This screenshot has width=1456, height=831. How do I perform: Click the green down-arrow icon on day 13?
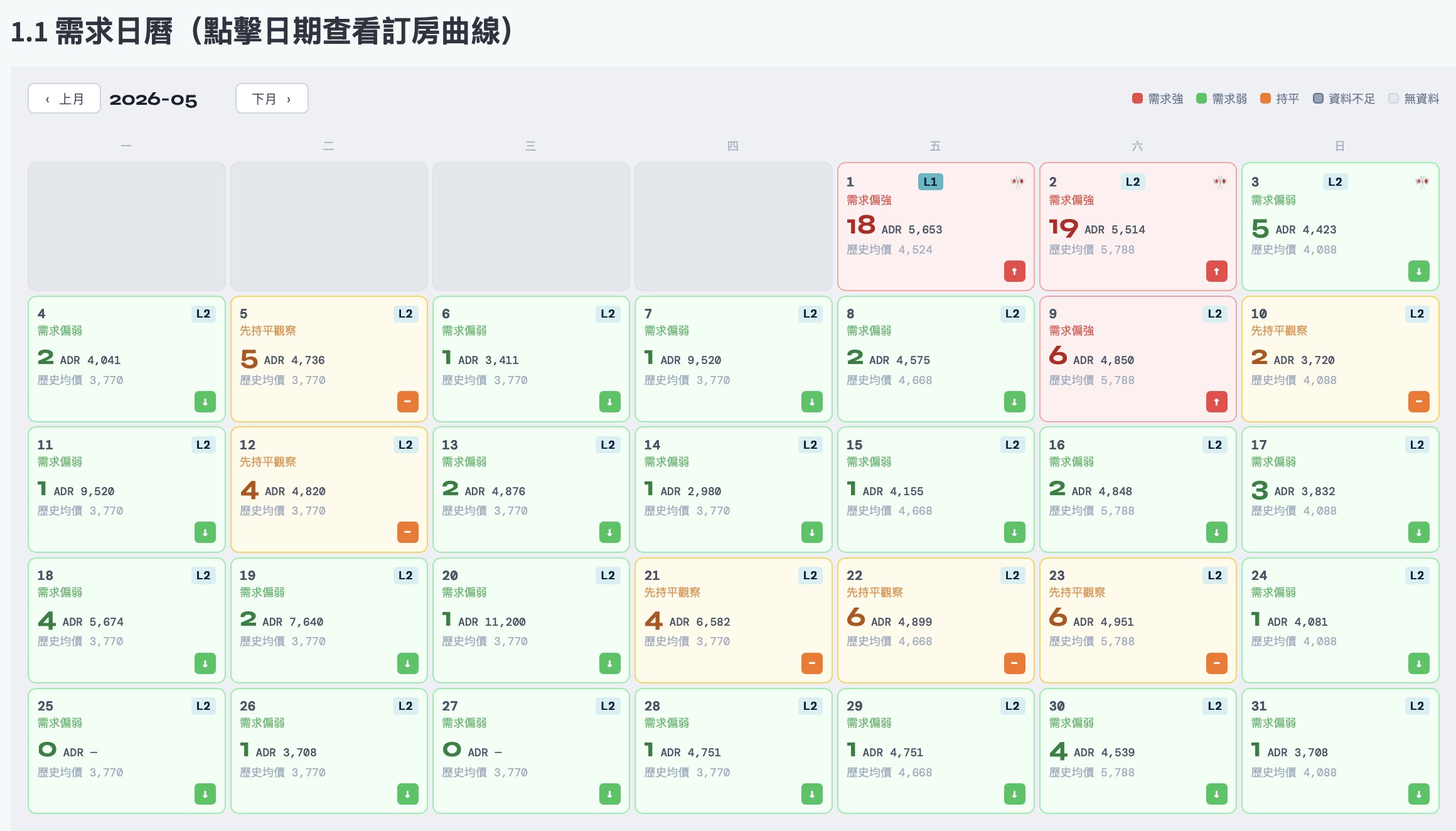(x=609, y=532)
